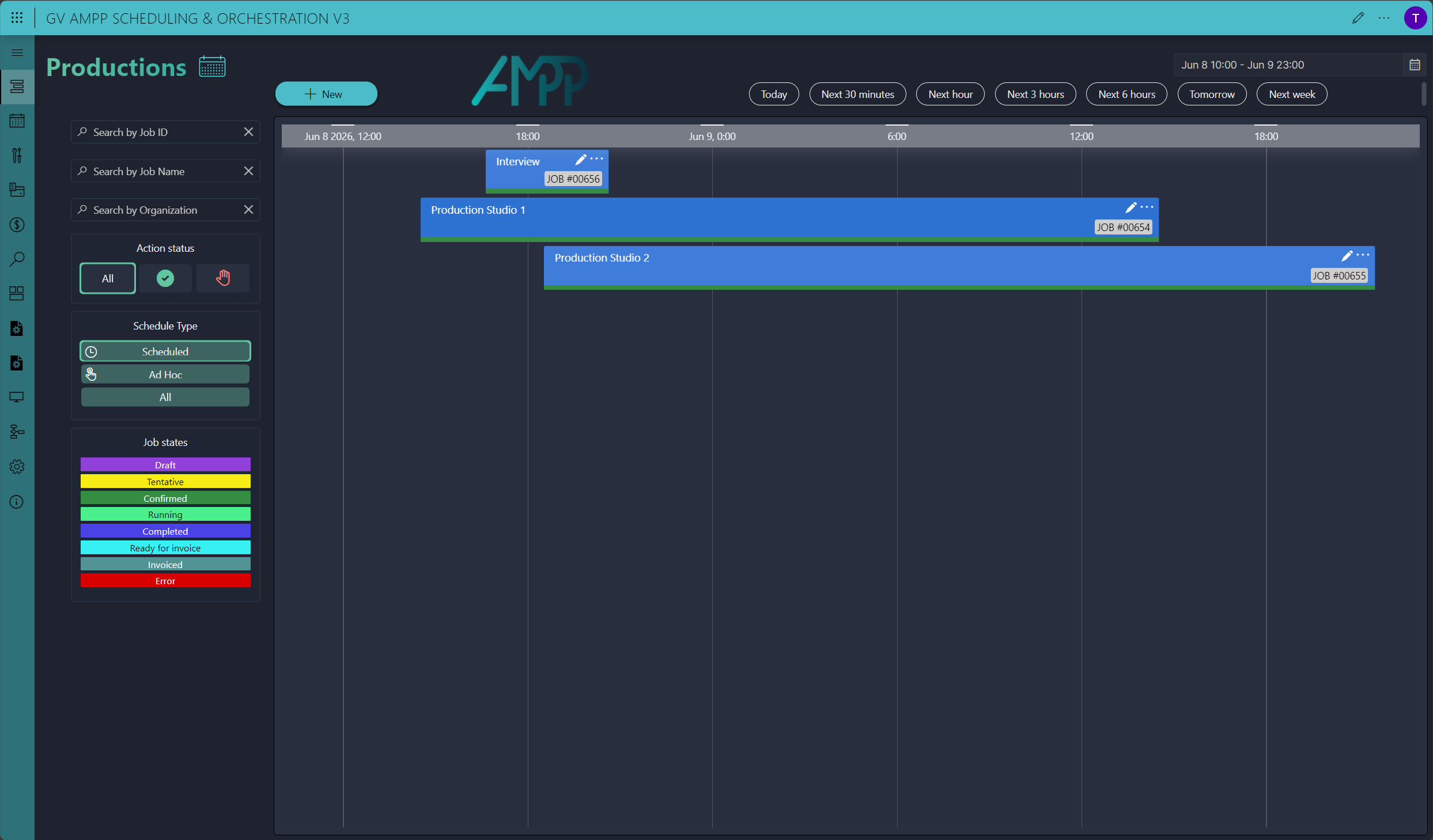Open the search magnifier in left sidebar
1433x840 pixels.
click(17, 259)
